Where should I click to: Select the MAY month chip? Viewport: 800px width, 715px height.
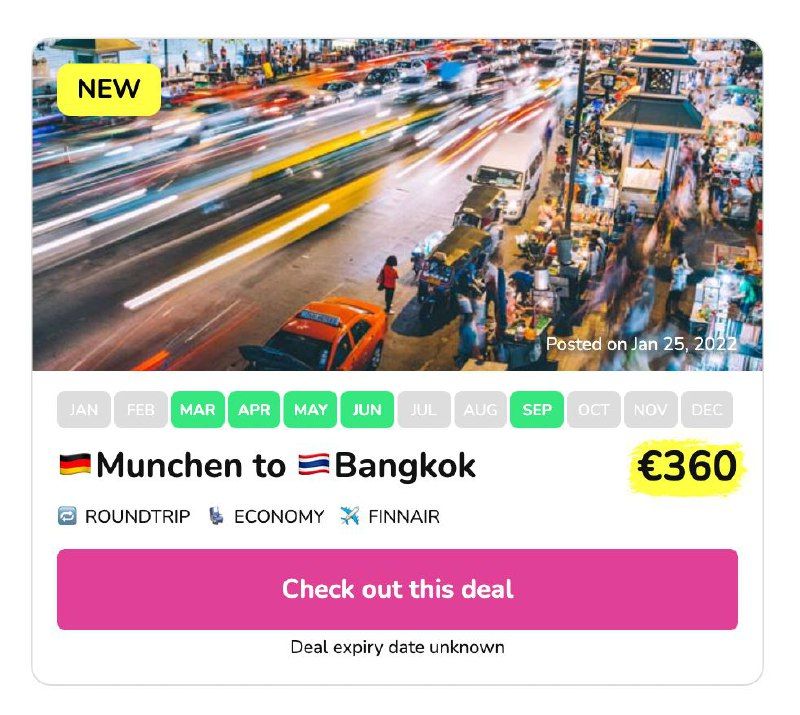(310, 409)
